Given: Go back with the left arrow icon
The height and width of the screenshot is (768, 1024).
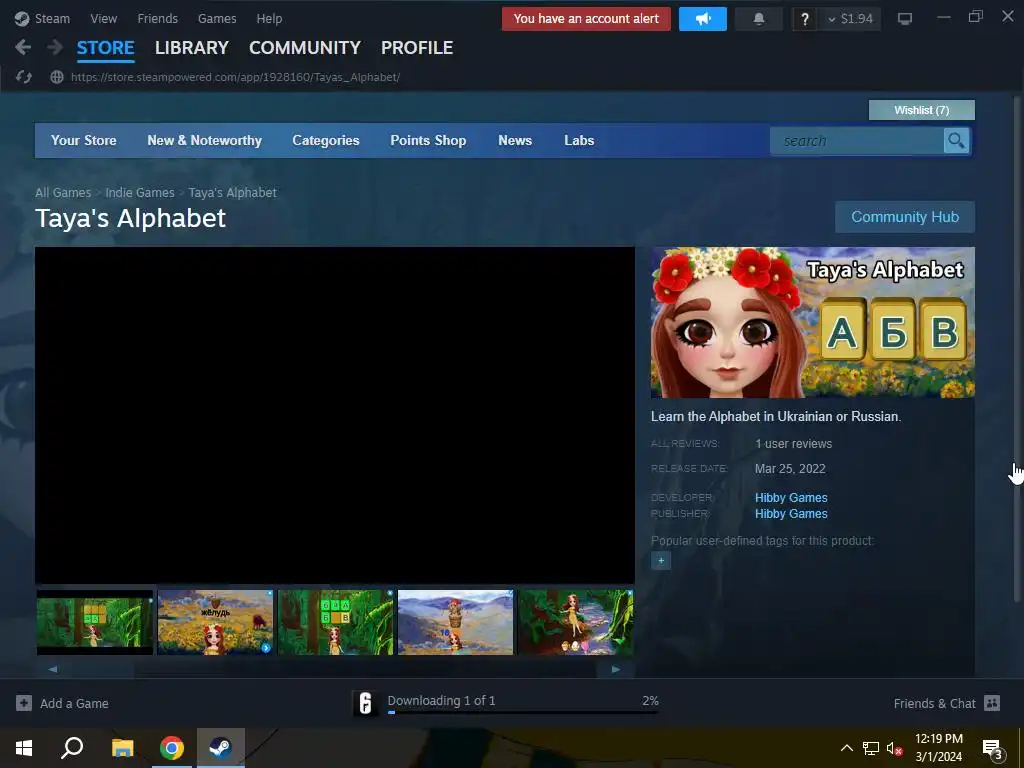Looking at the screenshot, I should tap(23, 47).
